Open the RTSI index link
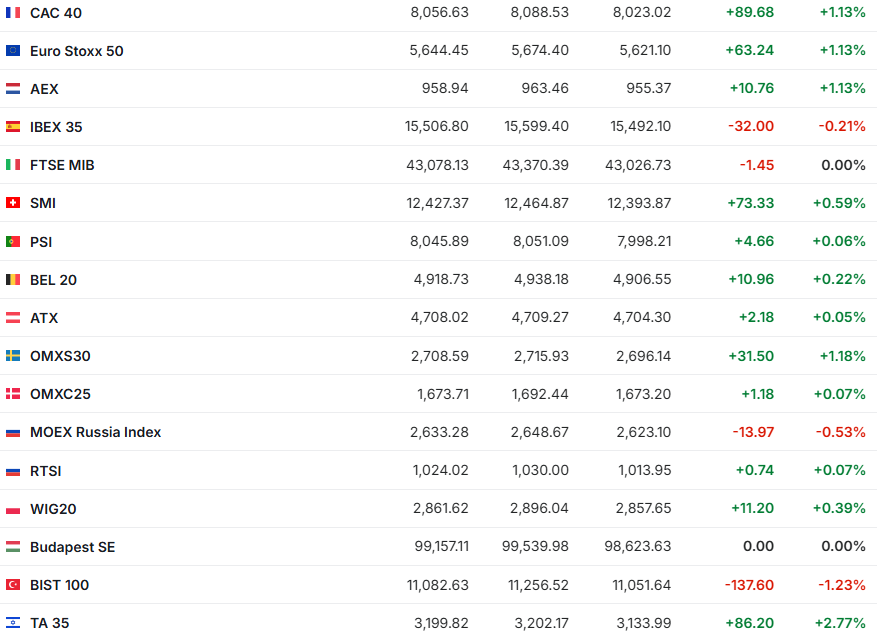Image resolution: width=877 pixels, height=640 pixels. 46,471
